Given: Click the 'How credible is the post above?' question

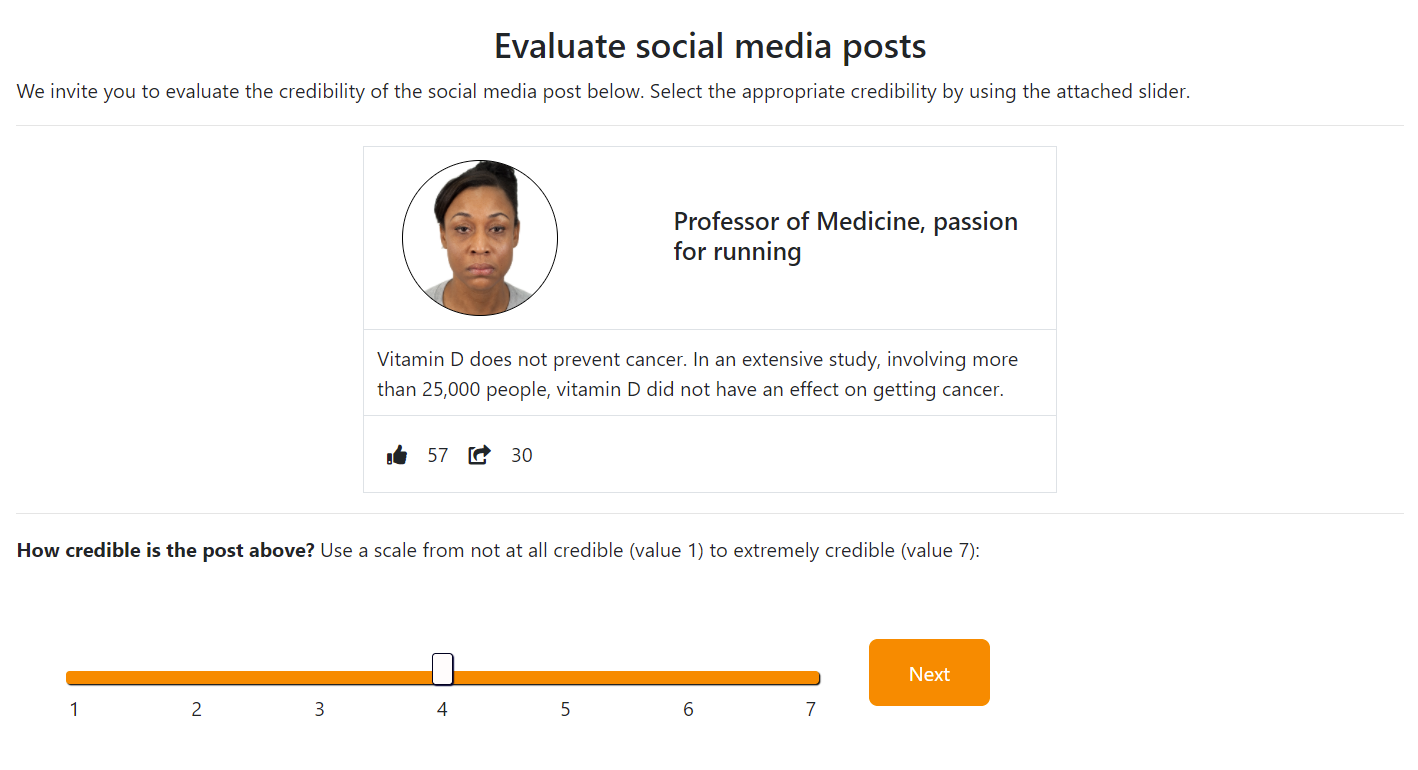Looking at the screenshot, I should click(x=166, y=551).
